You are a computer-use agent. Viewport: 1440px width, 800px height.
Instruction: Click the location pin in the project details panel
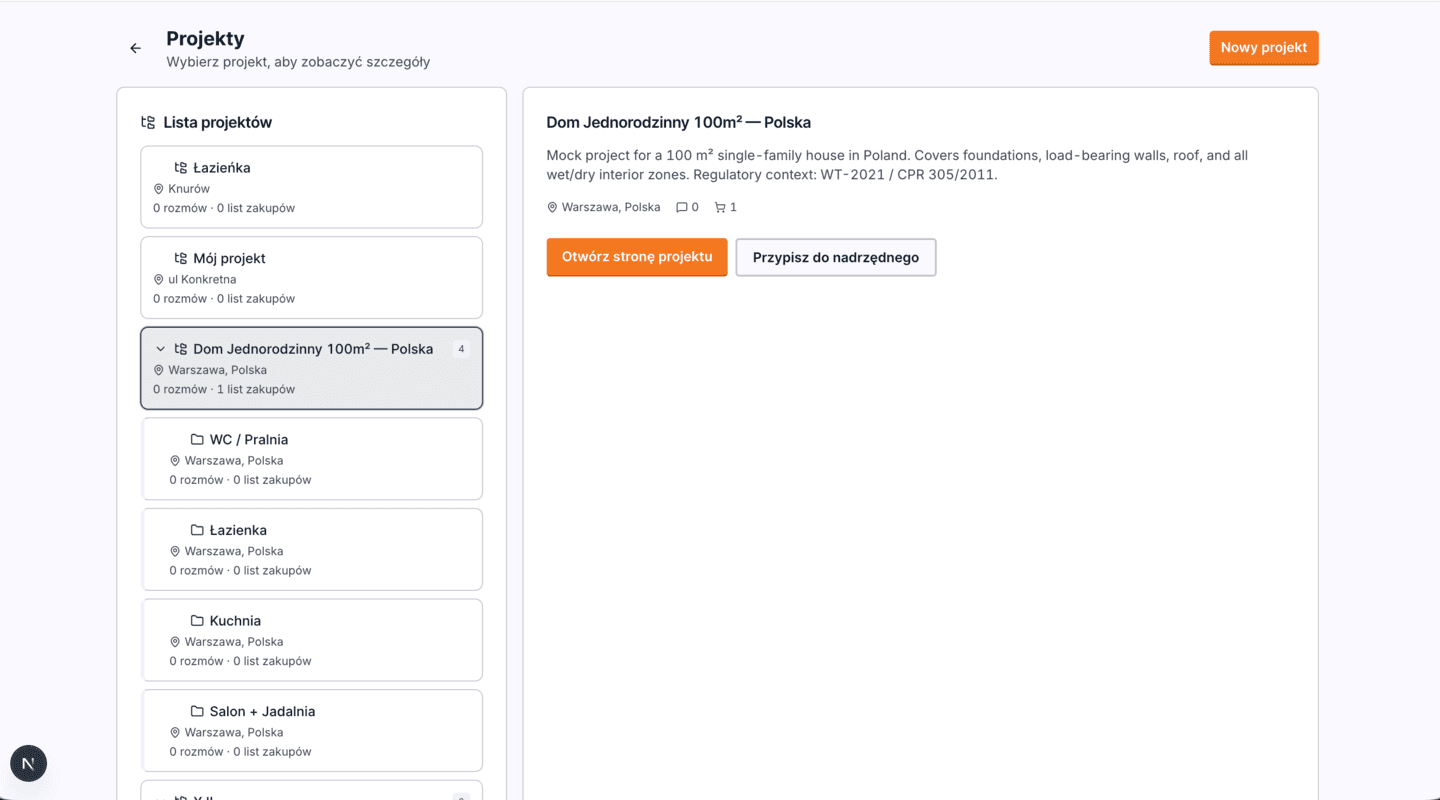[x=552, y=207]
